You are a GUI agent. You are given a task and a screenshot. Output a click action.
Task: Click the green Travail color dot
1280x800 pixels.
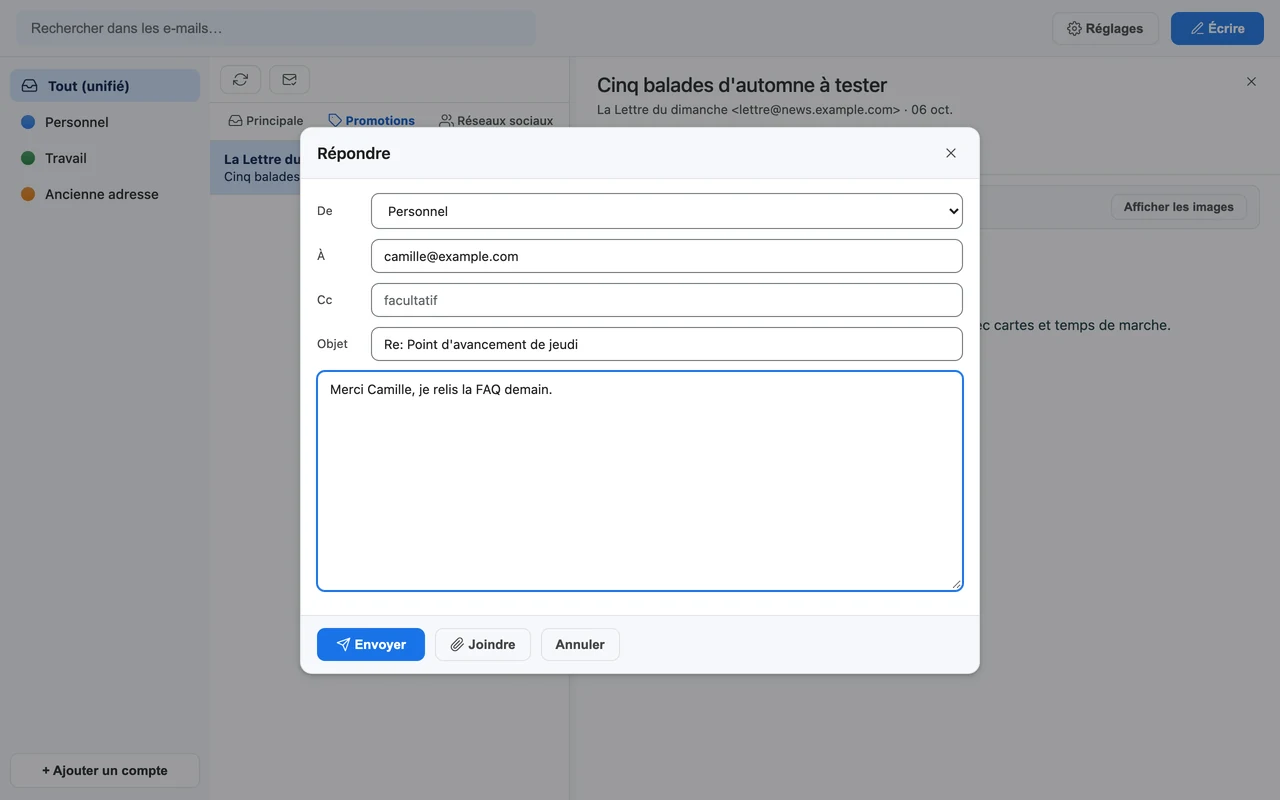click(28, 158)
